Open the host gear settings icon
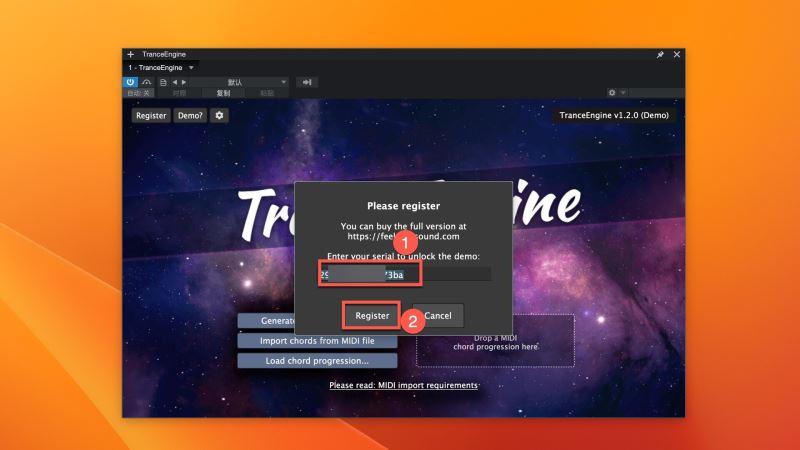 tap(612, 93)
